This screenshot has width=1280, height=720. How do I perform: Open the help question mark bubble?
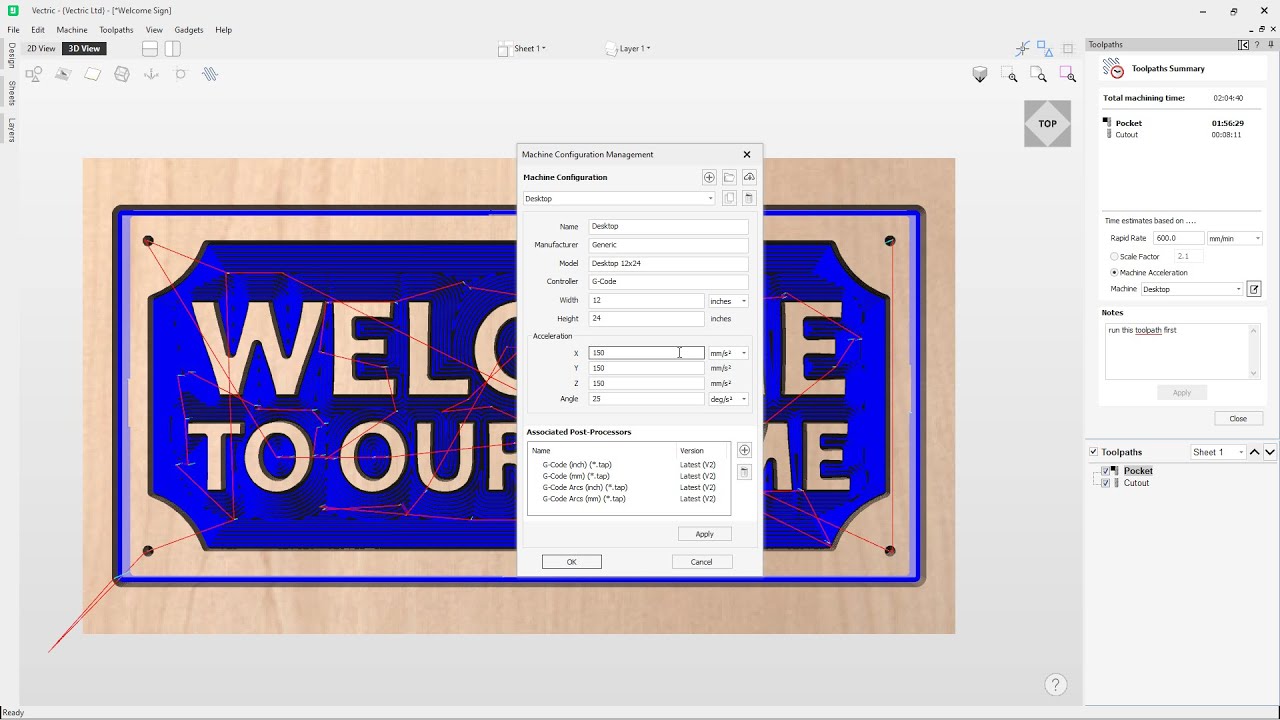click(1056, 685)
